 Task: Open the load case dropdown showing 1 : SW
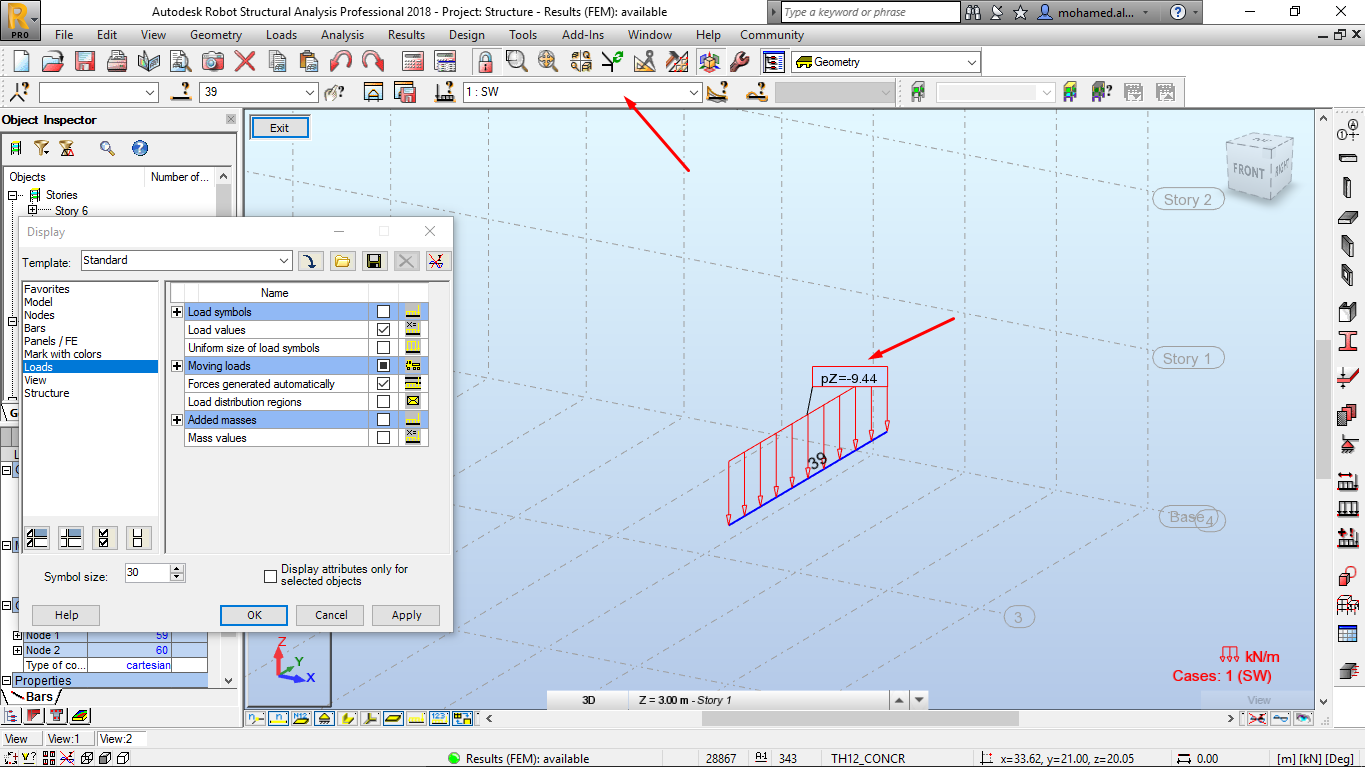[x=694, y=92]
